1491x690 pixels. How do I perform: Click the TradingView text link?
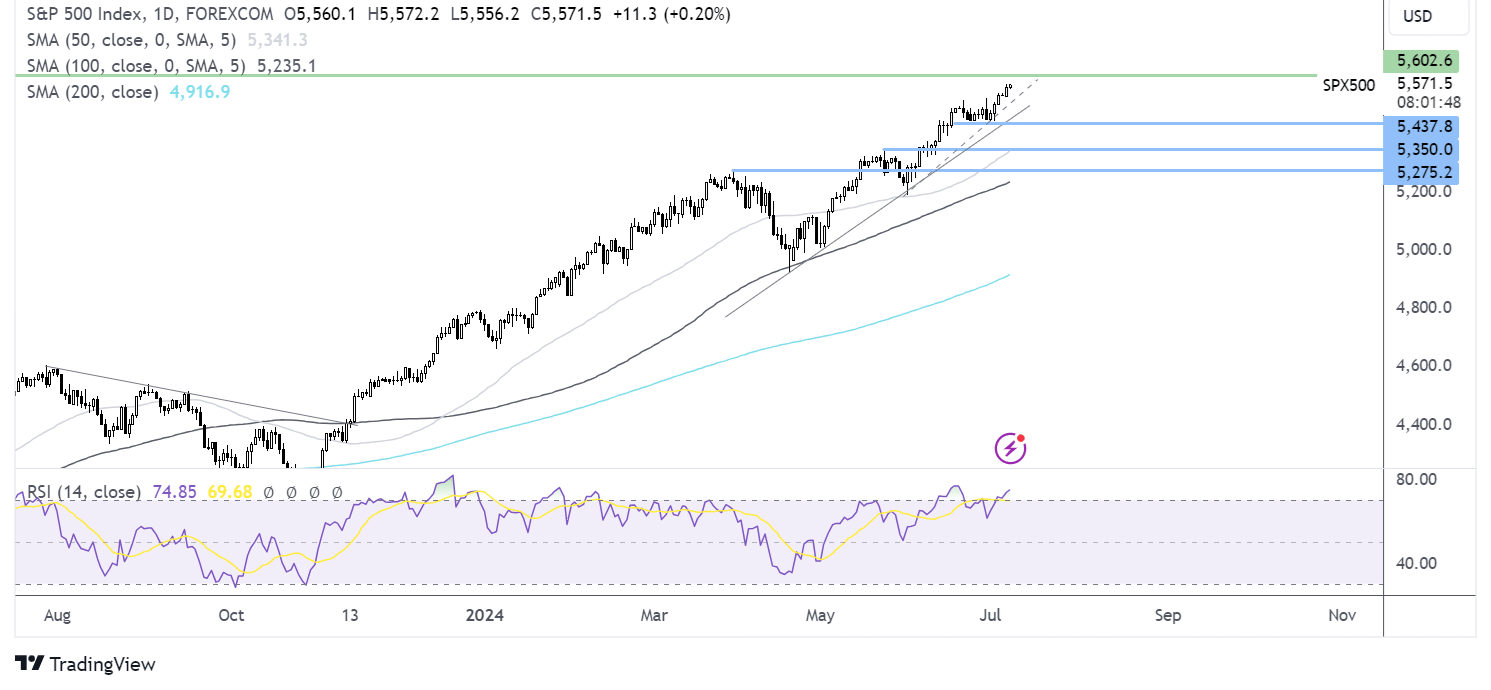tap(102, 664)
